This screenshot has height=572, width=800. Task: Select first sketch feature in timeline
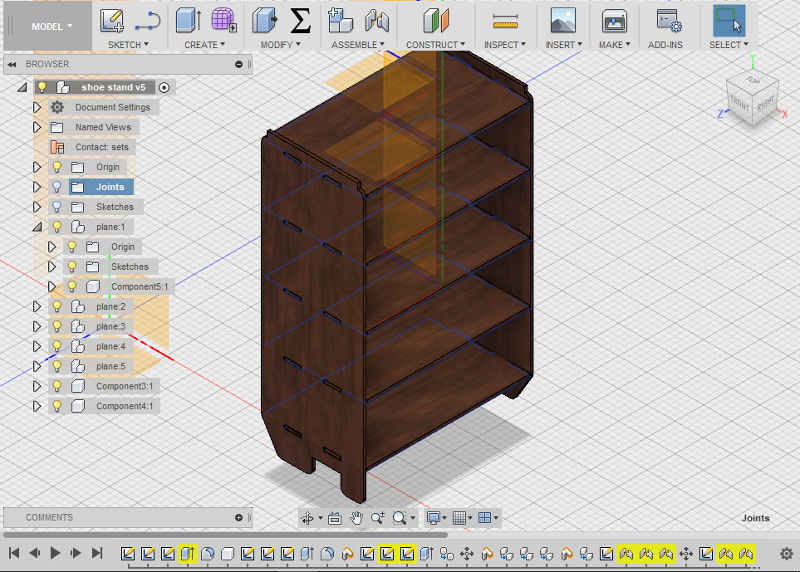pyautogui.click(x=128, y=554)
